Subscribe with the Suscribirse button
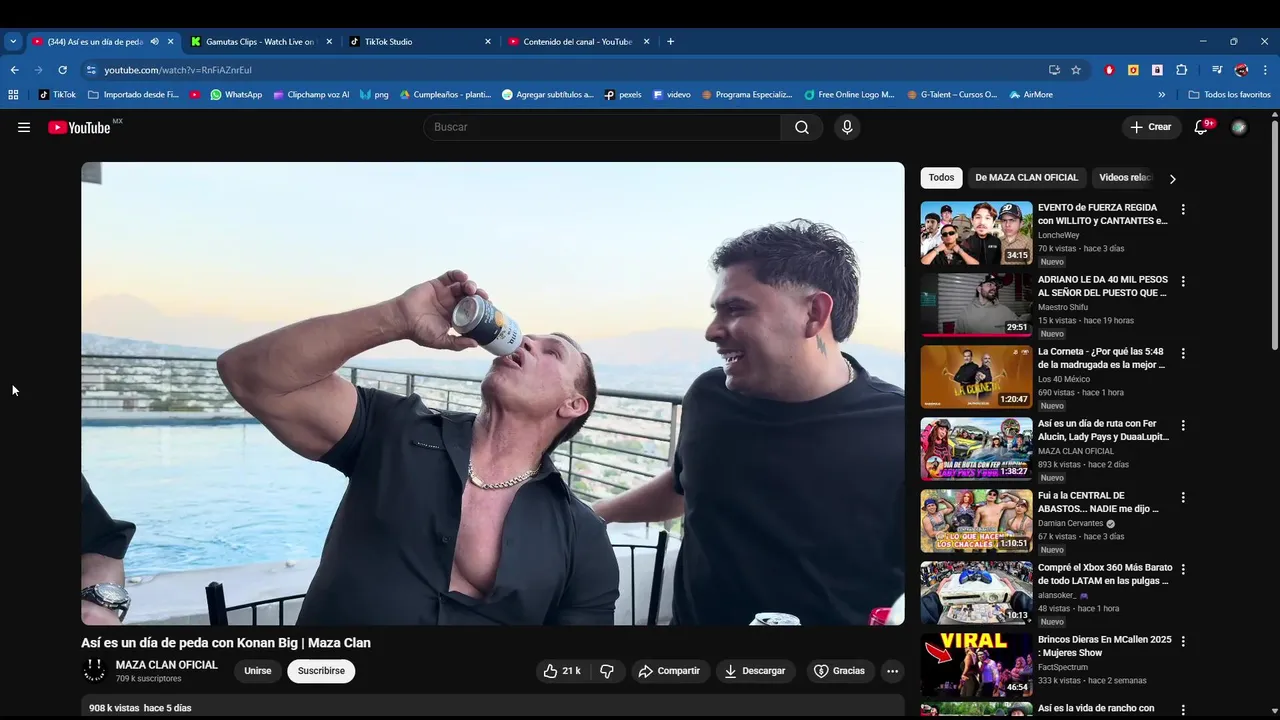Screen dimensions: 1280x720 click(321, 671)
